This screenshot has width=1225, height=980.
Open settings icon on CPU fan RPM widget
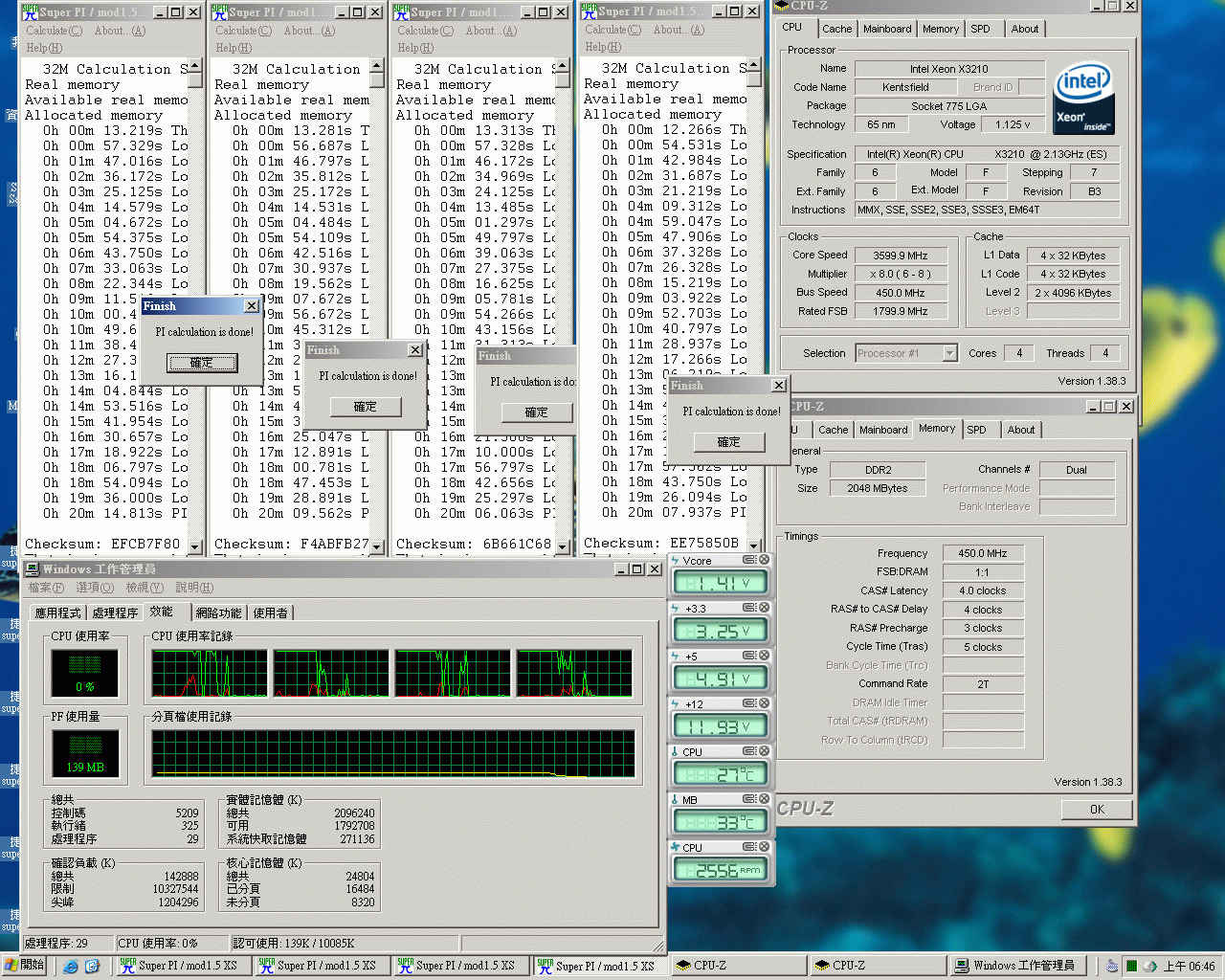pyautogui.click(x=749, y=847)
